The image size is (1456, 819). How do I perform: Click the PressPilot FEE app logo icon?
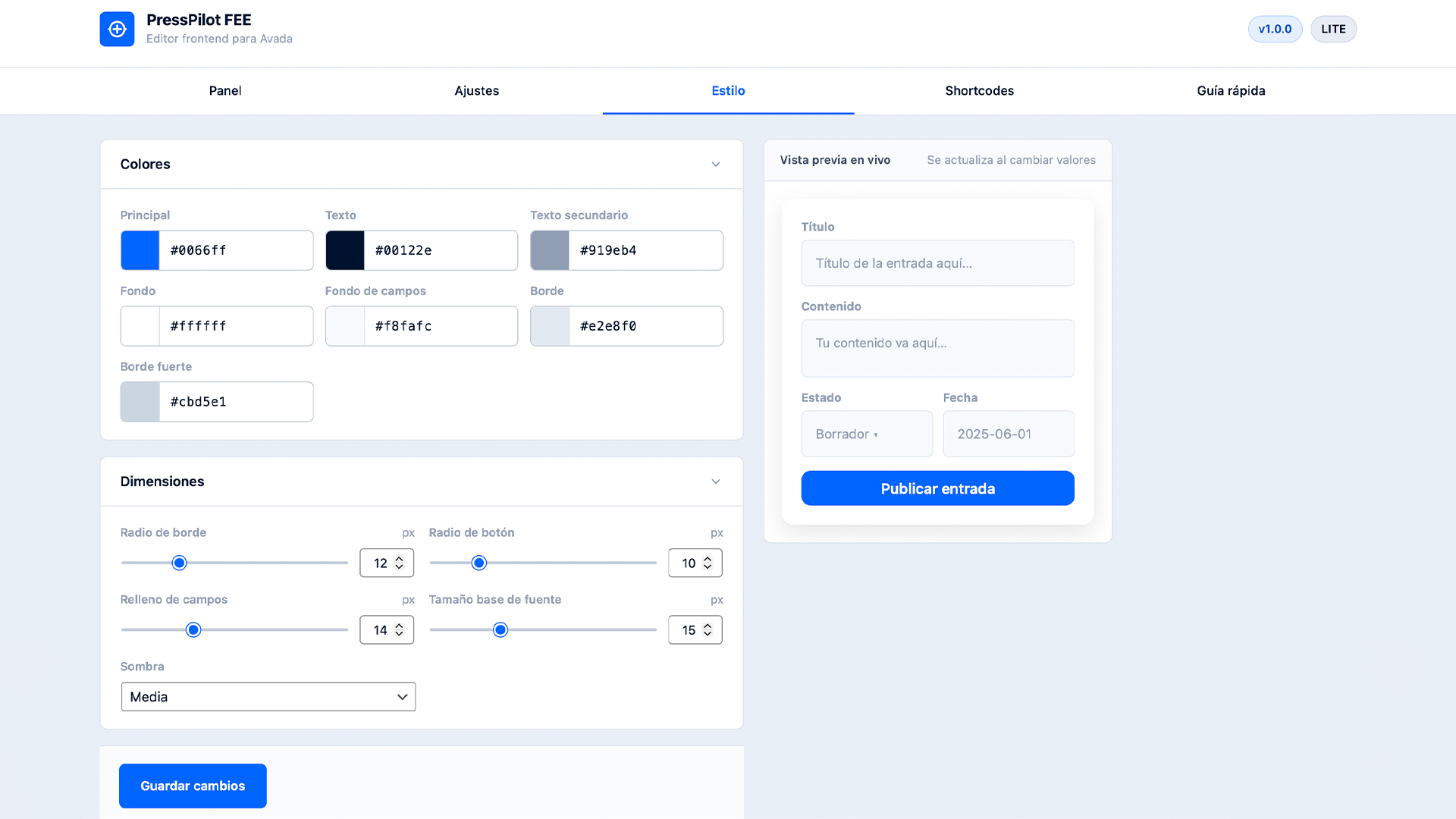tap(117, 29)
